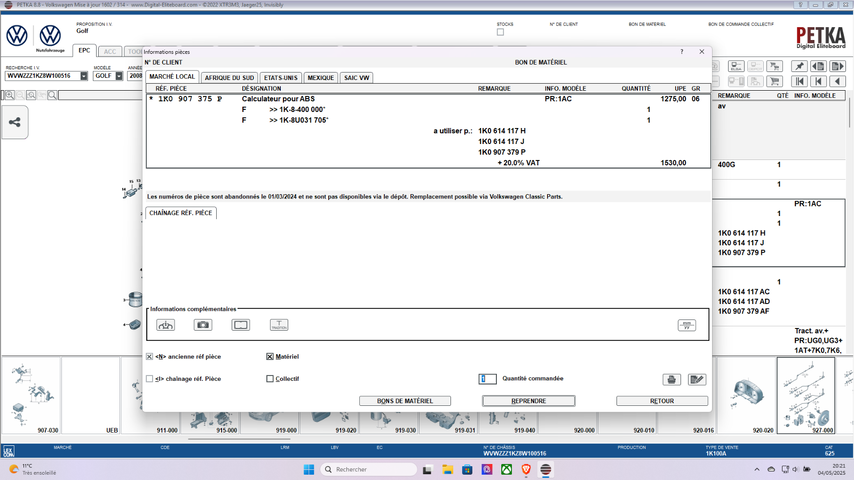Open the blank screen info icon

(241, 325)
